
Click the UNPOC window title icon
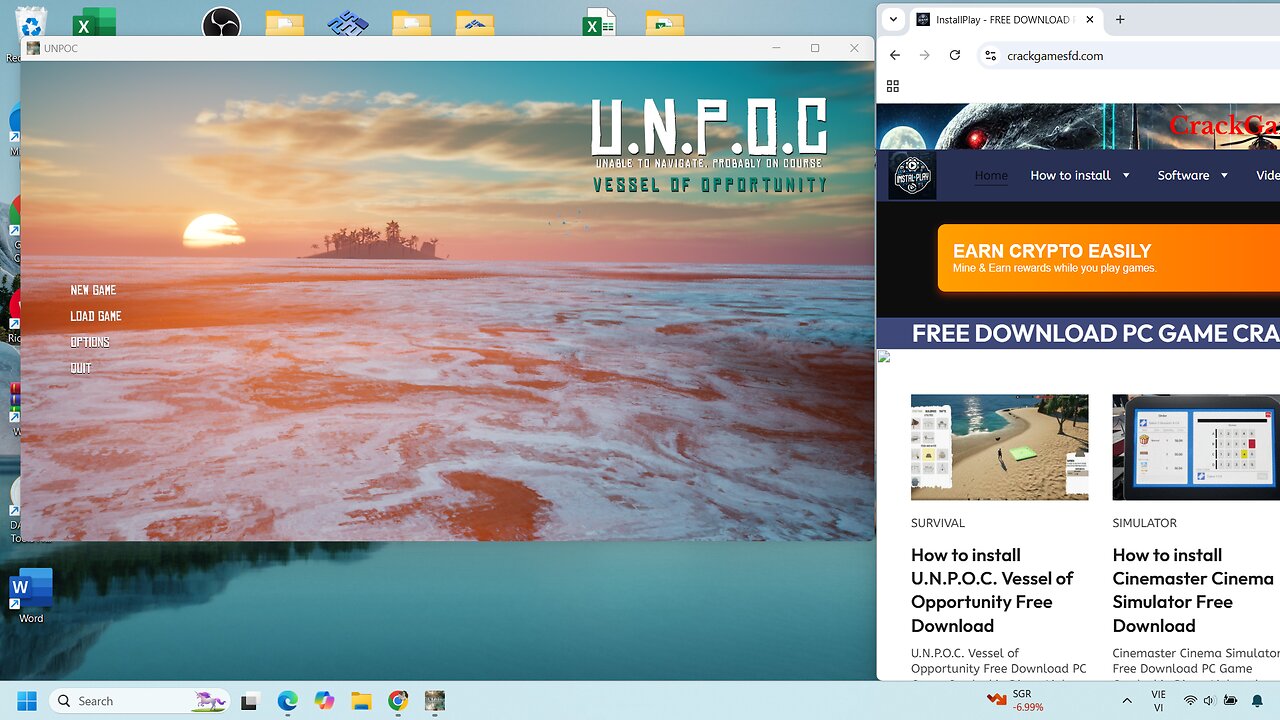pyautogui.click(x=33, y=48)
